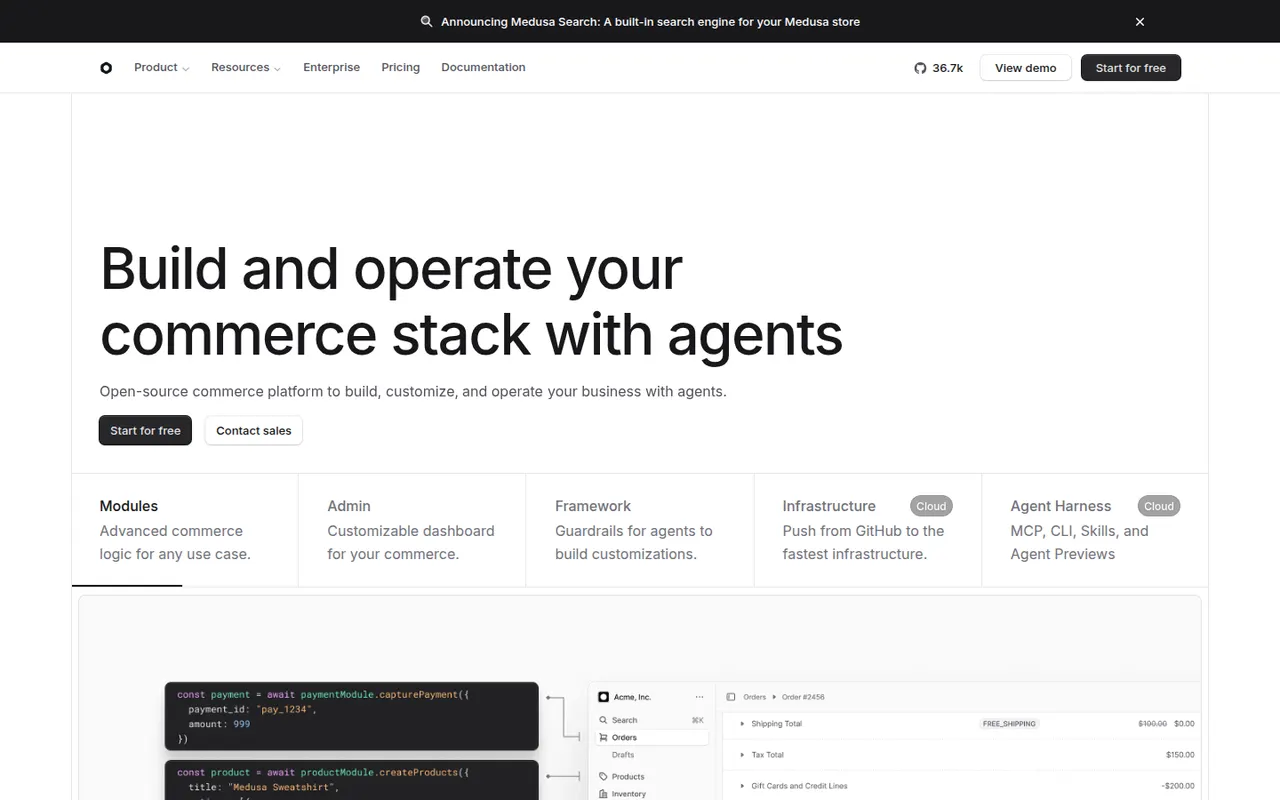Image resolution: width=1280 pixels, height=800 pixels.
Task: Click the Cloud badge next to Agent Harness
Action: pos(1159,506)
